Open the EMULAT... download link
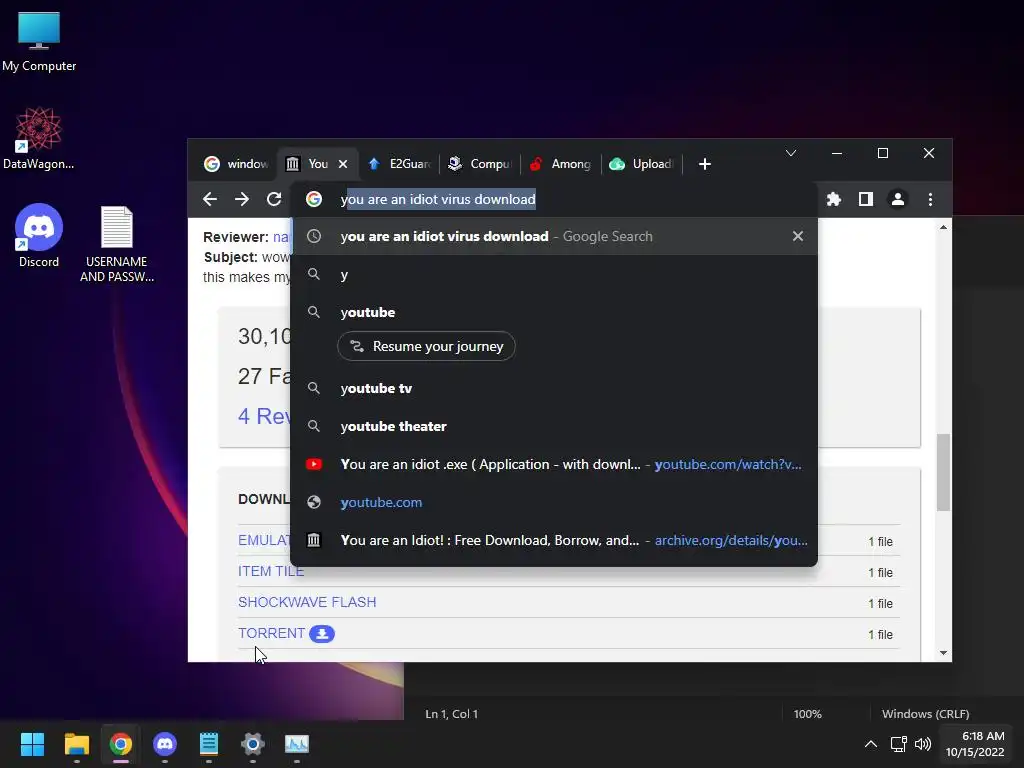Viewport: 1024px width, 768px height. pos(264,540)
